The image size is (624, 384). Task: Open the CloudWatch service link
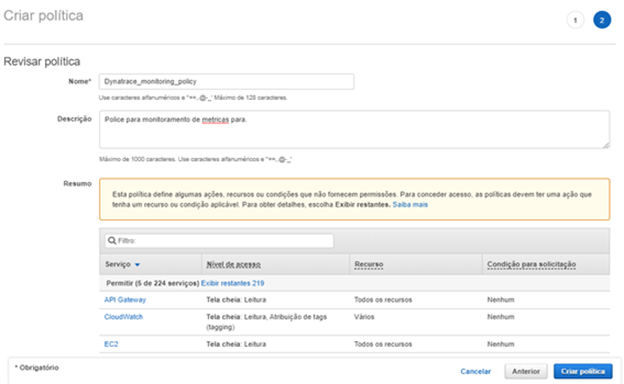point(123,317)
